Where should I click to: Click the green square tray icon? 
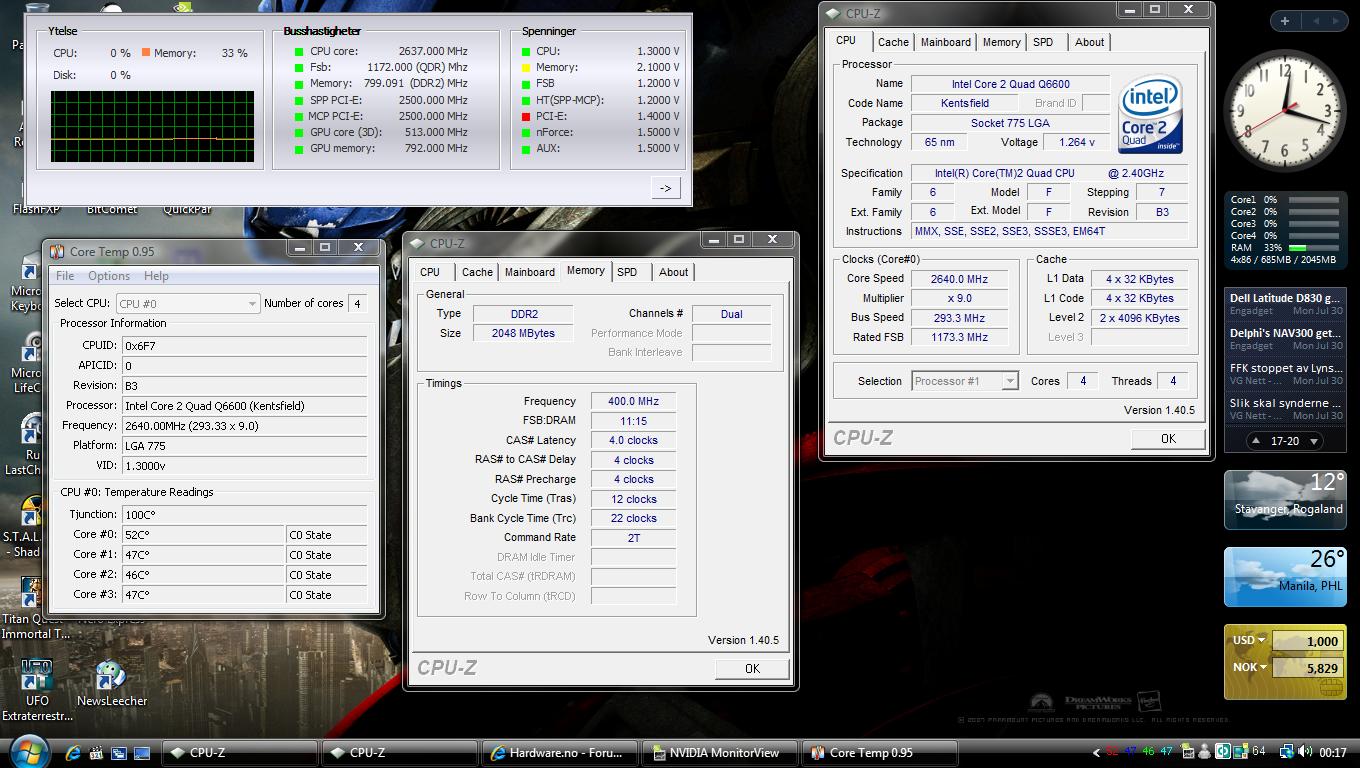(x=1222, y=752)
